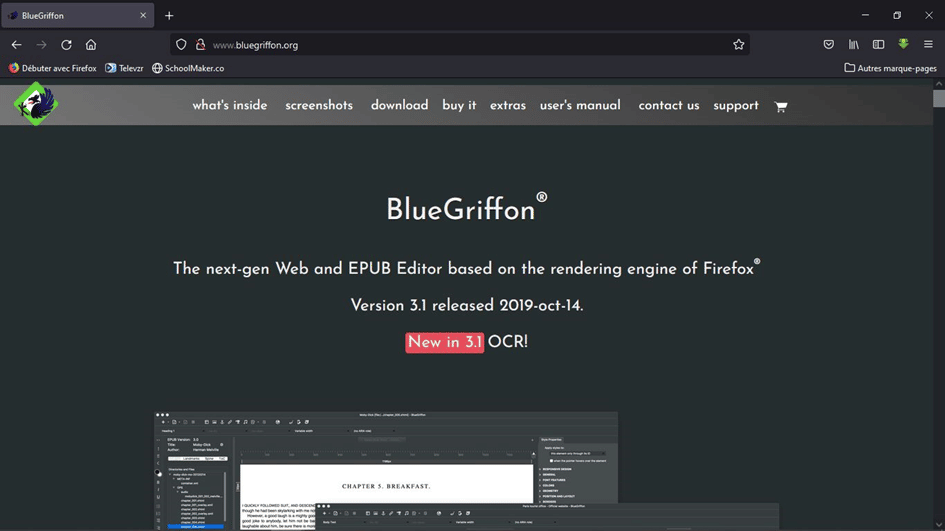Open the Débuter avec Firefox bookmark
Viewport: 945px width, 531px height.
(x=52, y=68)
